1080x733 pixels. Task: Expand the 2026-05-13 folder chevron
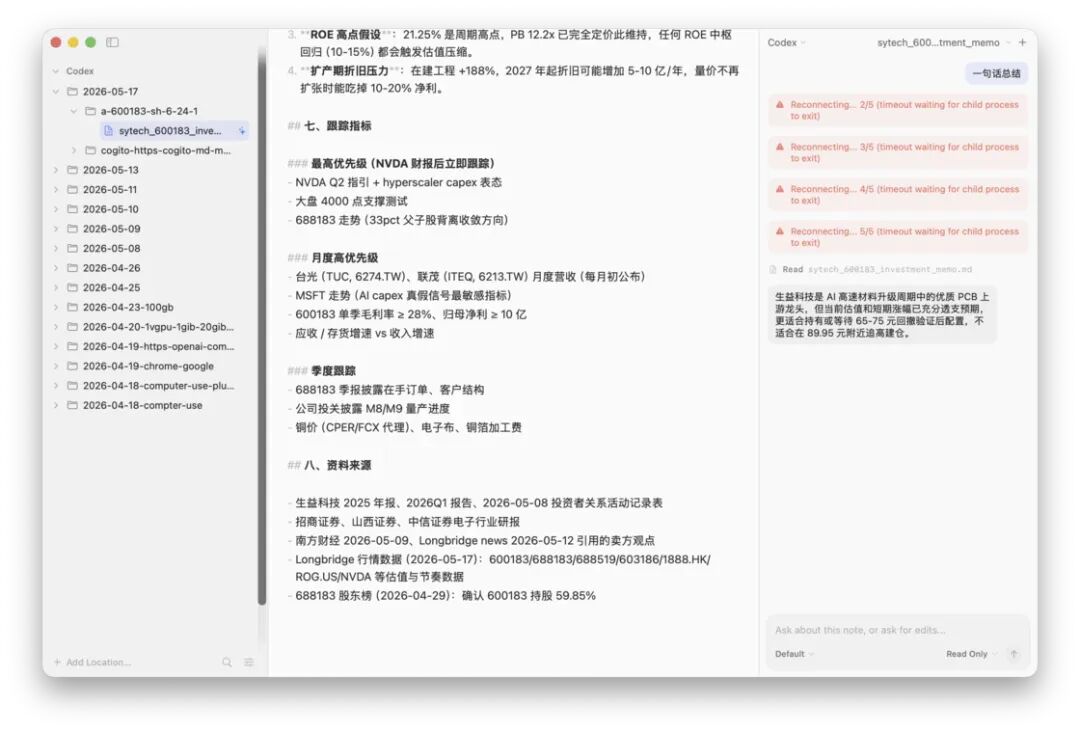pos(56,170)
